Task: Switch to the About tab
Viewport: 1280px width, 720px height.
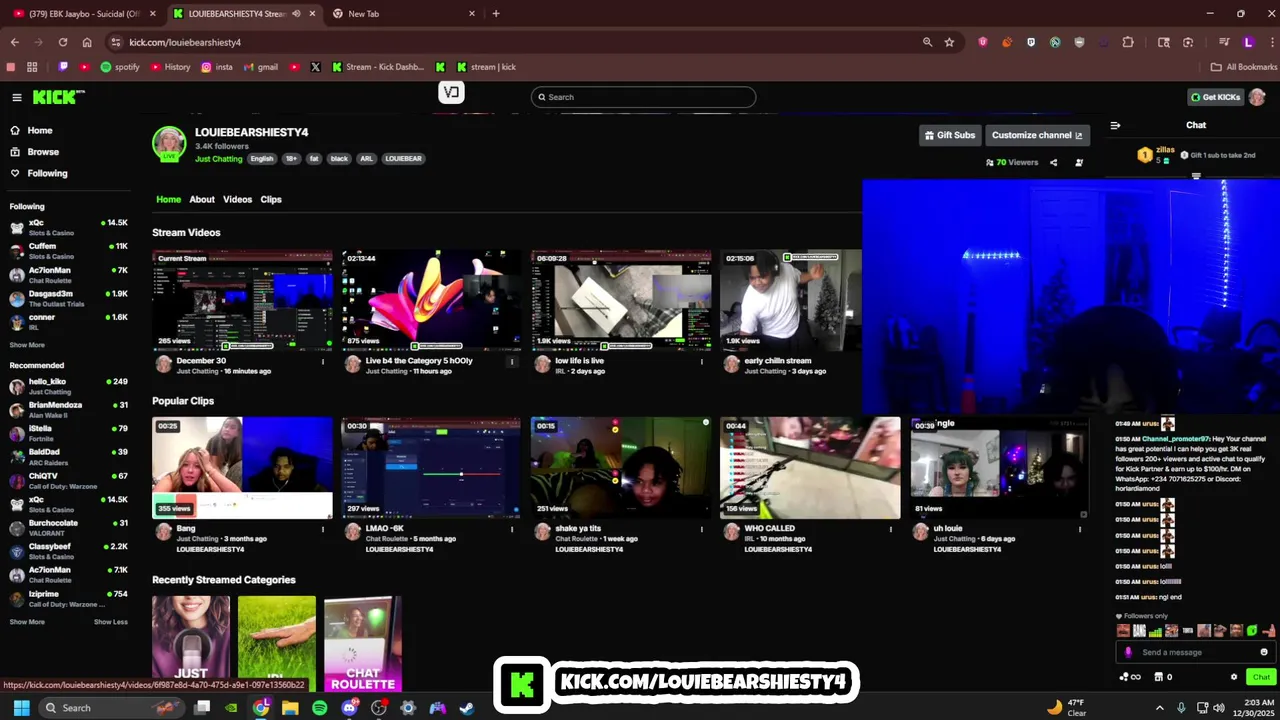Action: [x=202, y=199]
